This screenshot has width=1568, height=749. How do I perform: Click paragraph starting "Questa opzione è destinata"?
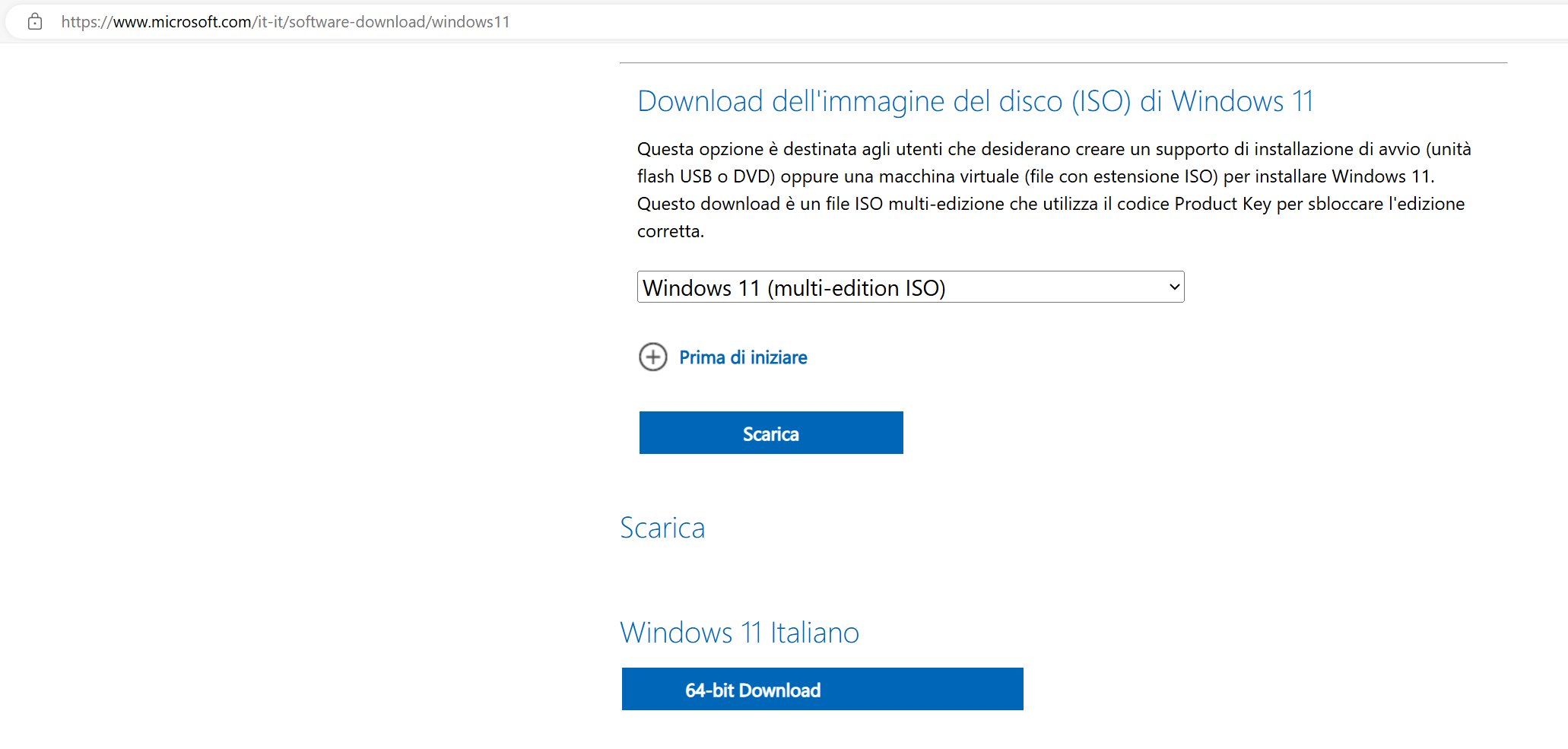(1054, 190)
